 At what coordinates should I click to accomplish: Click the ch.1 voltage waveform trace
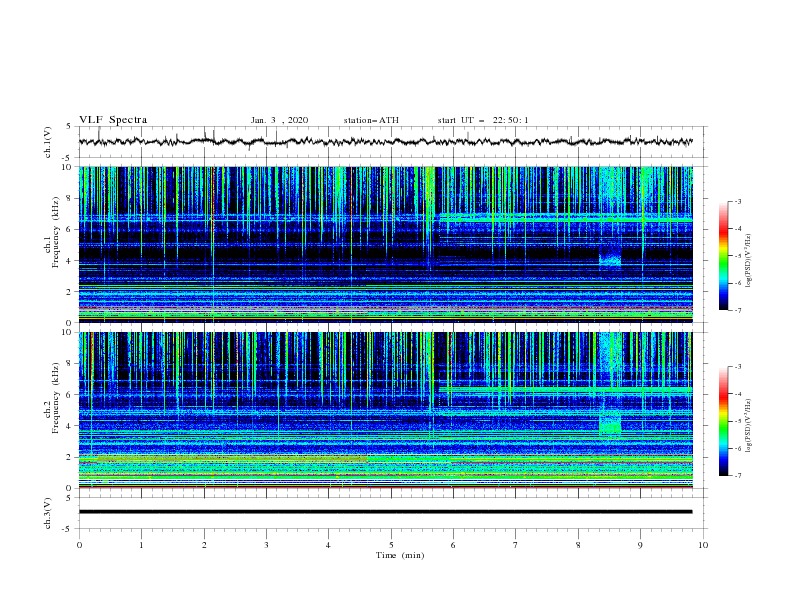click(x=385, y=141)
